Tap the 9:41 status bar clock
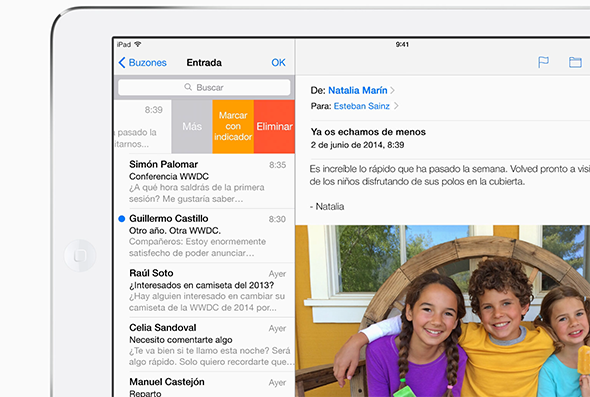Viewport: 590px width, 397px height. point(402,44)
